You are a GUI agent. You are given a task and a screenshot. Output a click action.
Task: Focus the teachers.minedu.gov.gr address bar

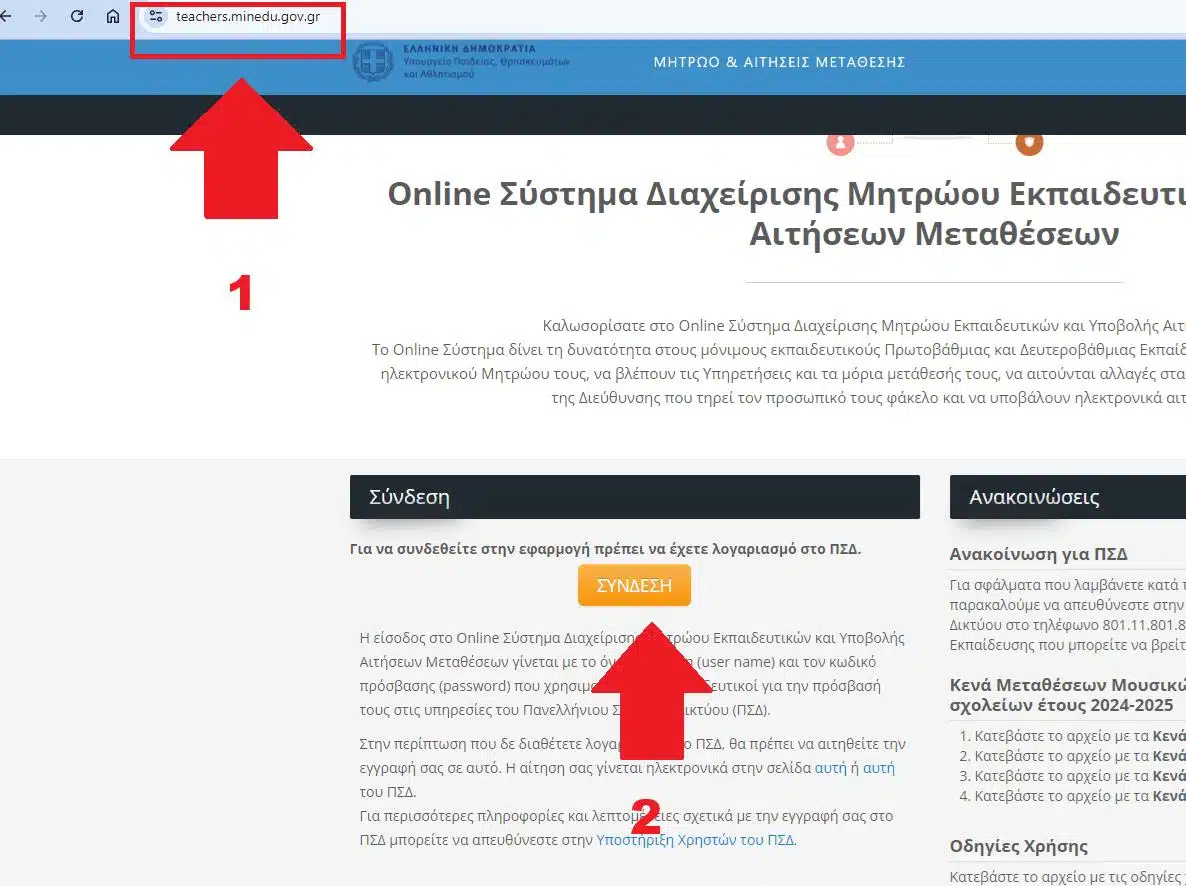coord(247,17)
